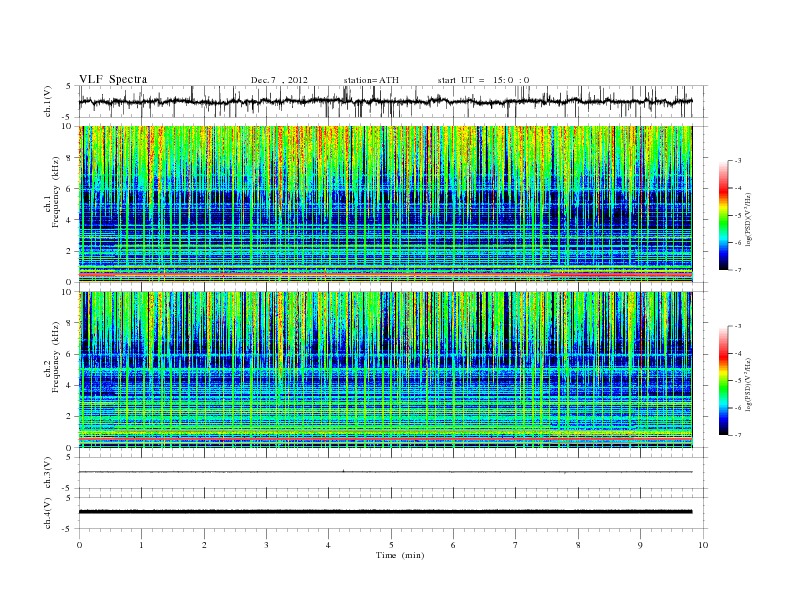Click the ch.2 color bar "log(PSD)(V²/Hz)" label
This screenshot has height=612, width=792.
point(748,384)
